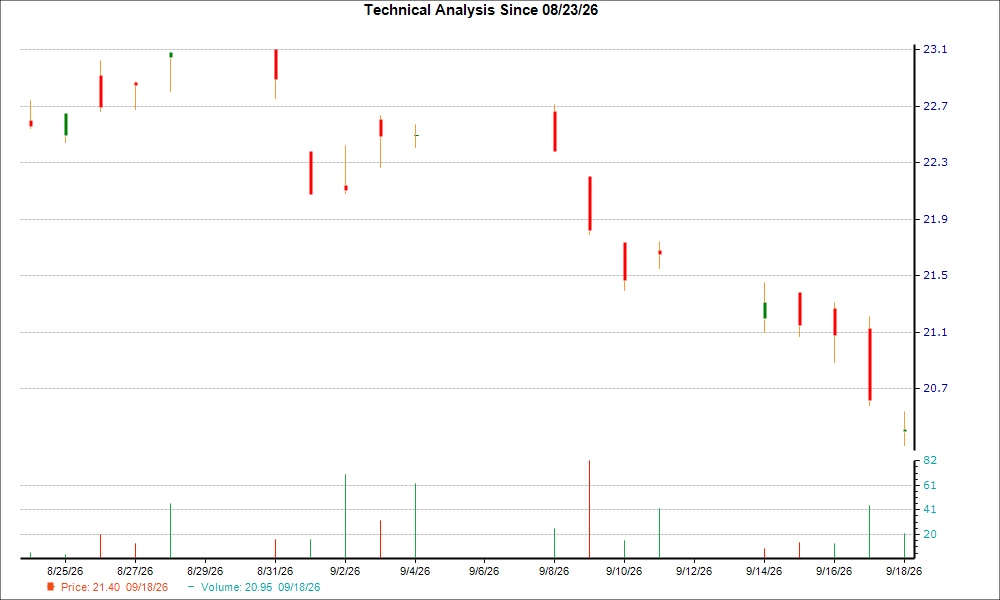Click the red volume bar on 8/31/26
Image resolution: width=1000 pixels, height=600 pixels.
(x=276, y=548)
